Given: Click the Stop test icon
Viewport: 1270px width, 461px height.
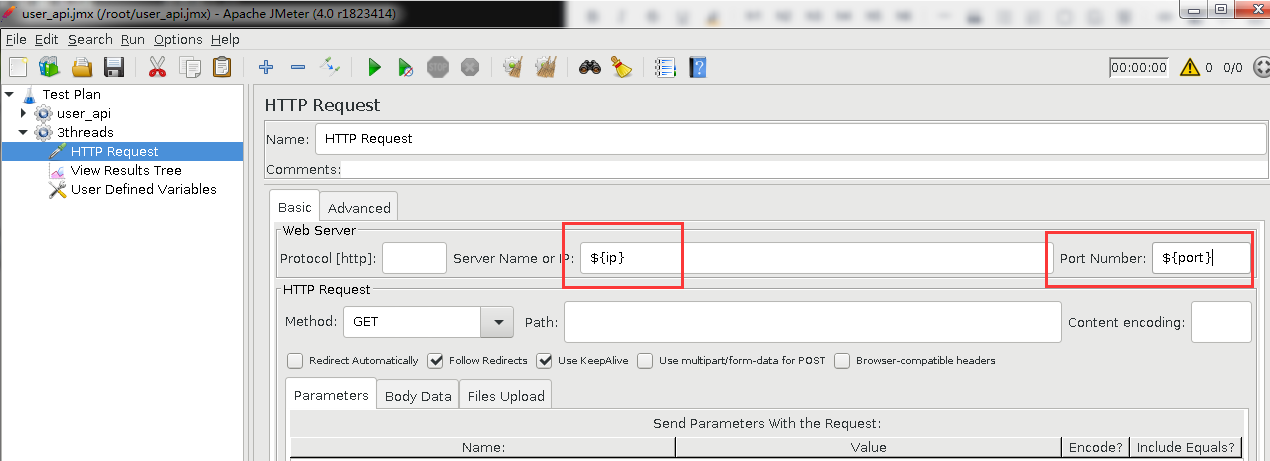Looking at the screenshot, I should coord(438,67).
